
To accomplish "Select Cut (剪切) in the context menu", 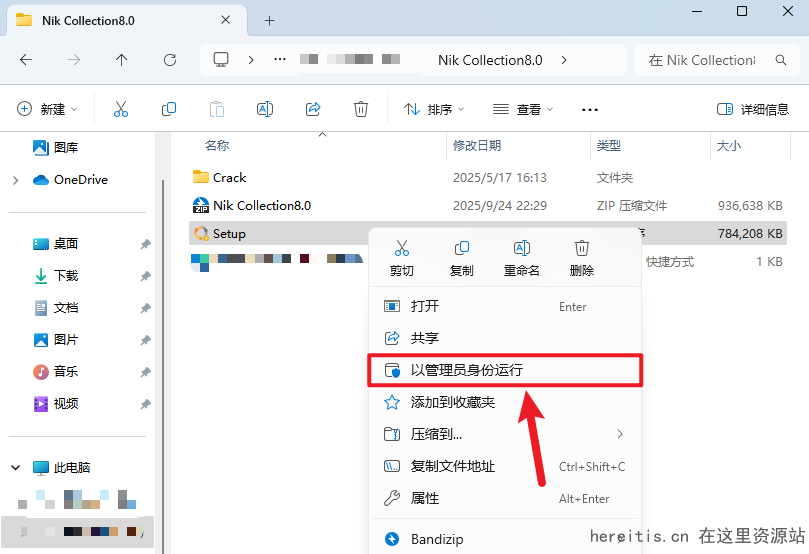I will click(401, 258).
